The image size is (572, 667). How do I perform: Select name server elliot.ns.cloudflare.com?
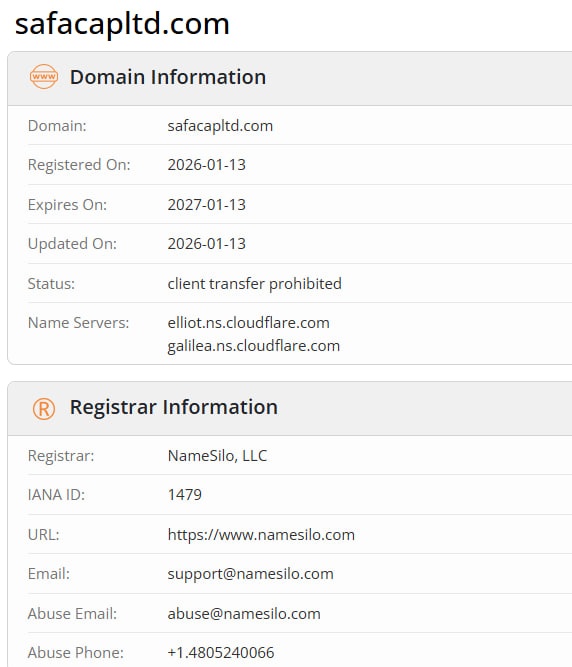point(248,323)
